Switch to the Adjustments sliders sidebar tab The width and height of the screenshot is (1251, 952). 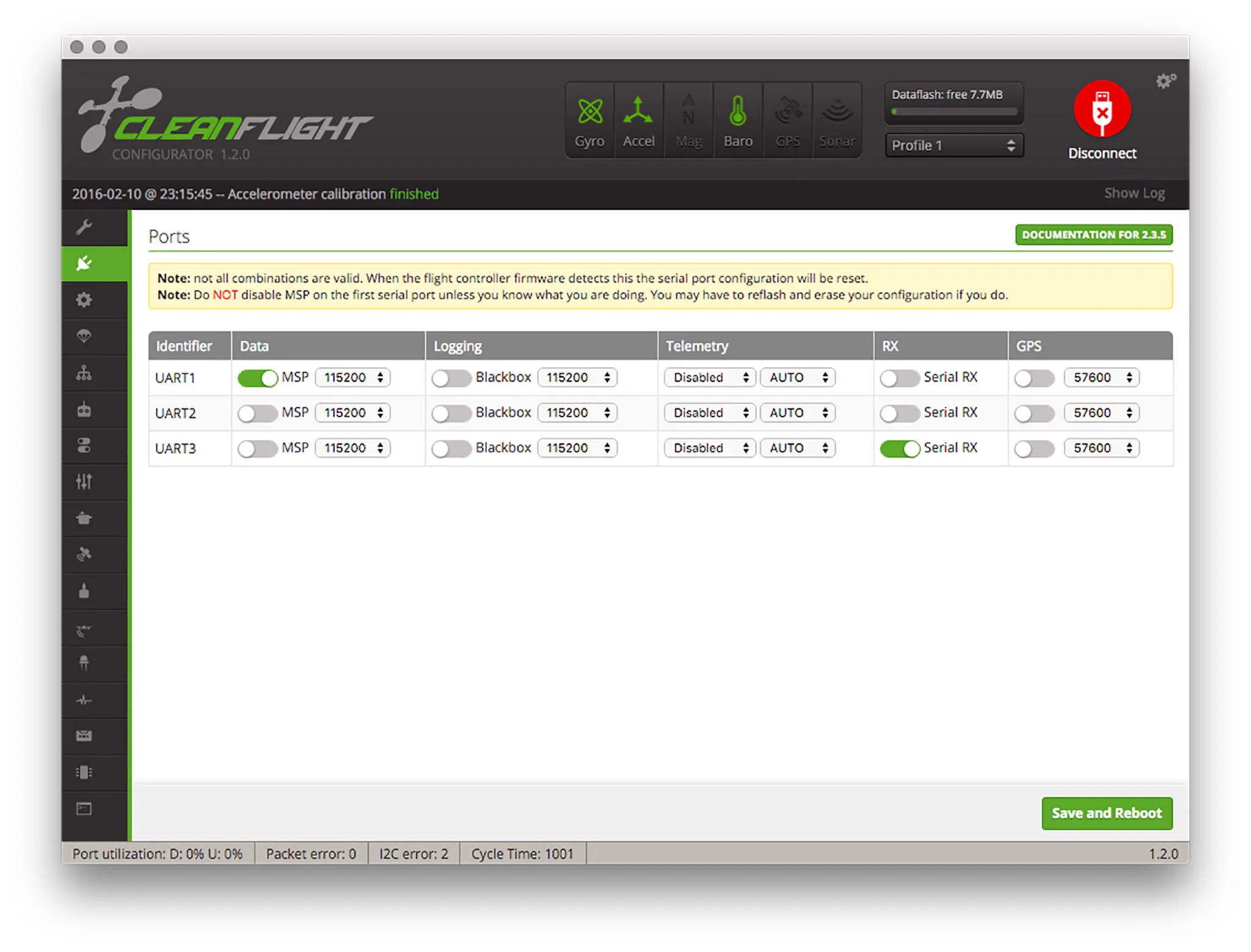(84, 482)
